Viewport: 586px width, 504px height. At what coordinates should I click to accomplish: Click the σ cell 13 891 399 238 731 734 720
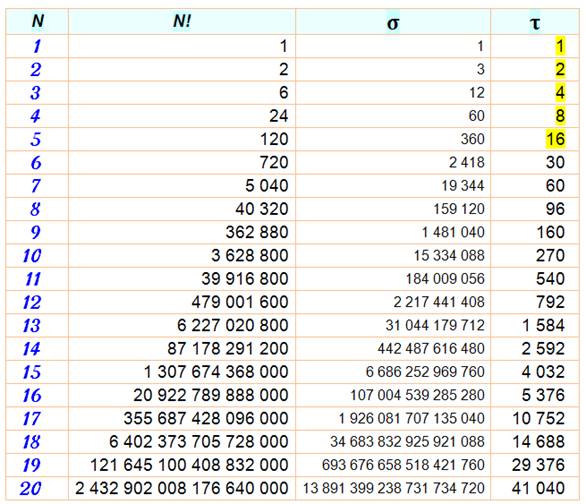(x=394, y=488)
